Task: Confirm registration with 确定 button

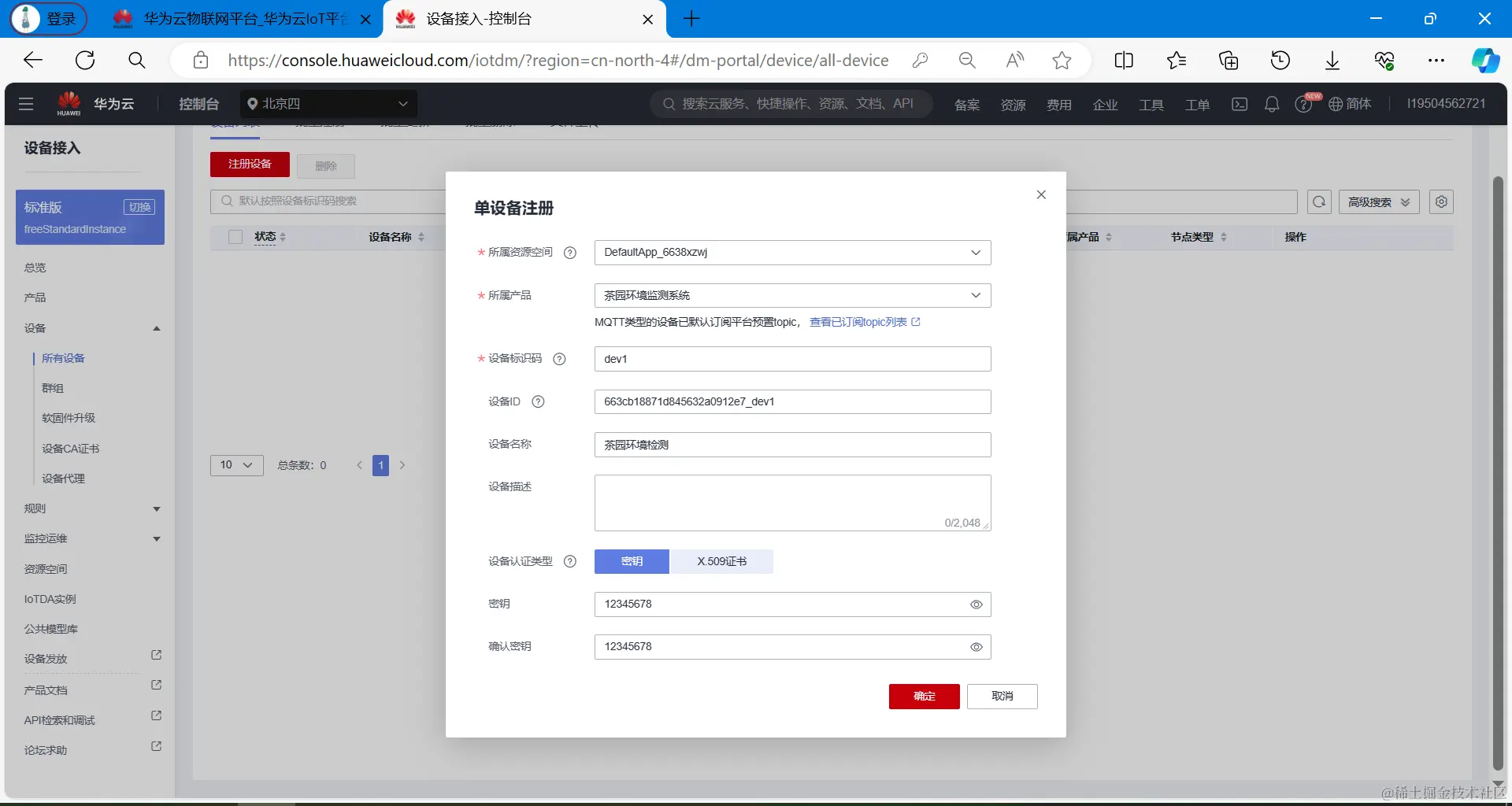Action: click(x=925, y=697)
